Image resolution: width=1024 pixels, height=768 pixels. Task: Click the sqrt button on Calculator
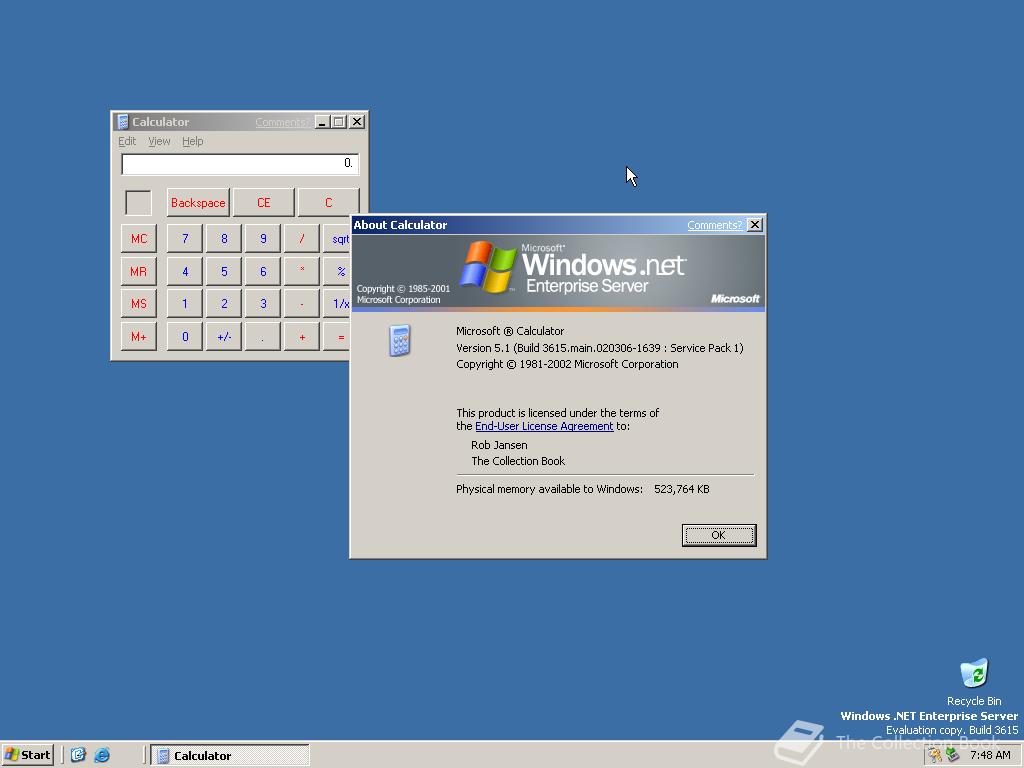pyautogui.click(x=337, y=238)
